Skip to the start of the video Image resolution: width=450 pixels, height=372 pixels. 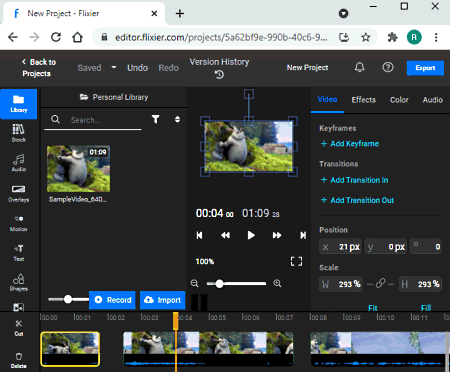pyautogui.click(x=199, y=235)
